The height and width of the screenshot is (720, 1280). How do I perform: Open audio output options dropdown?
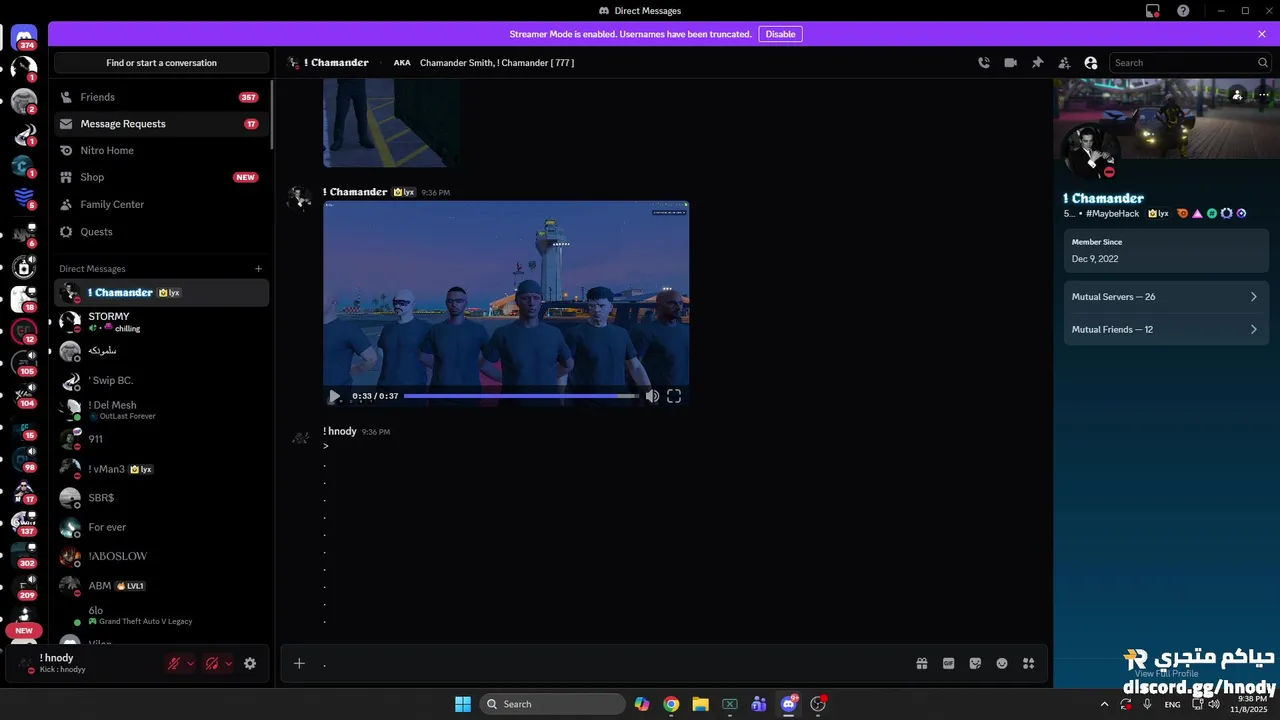[229, 663]
